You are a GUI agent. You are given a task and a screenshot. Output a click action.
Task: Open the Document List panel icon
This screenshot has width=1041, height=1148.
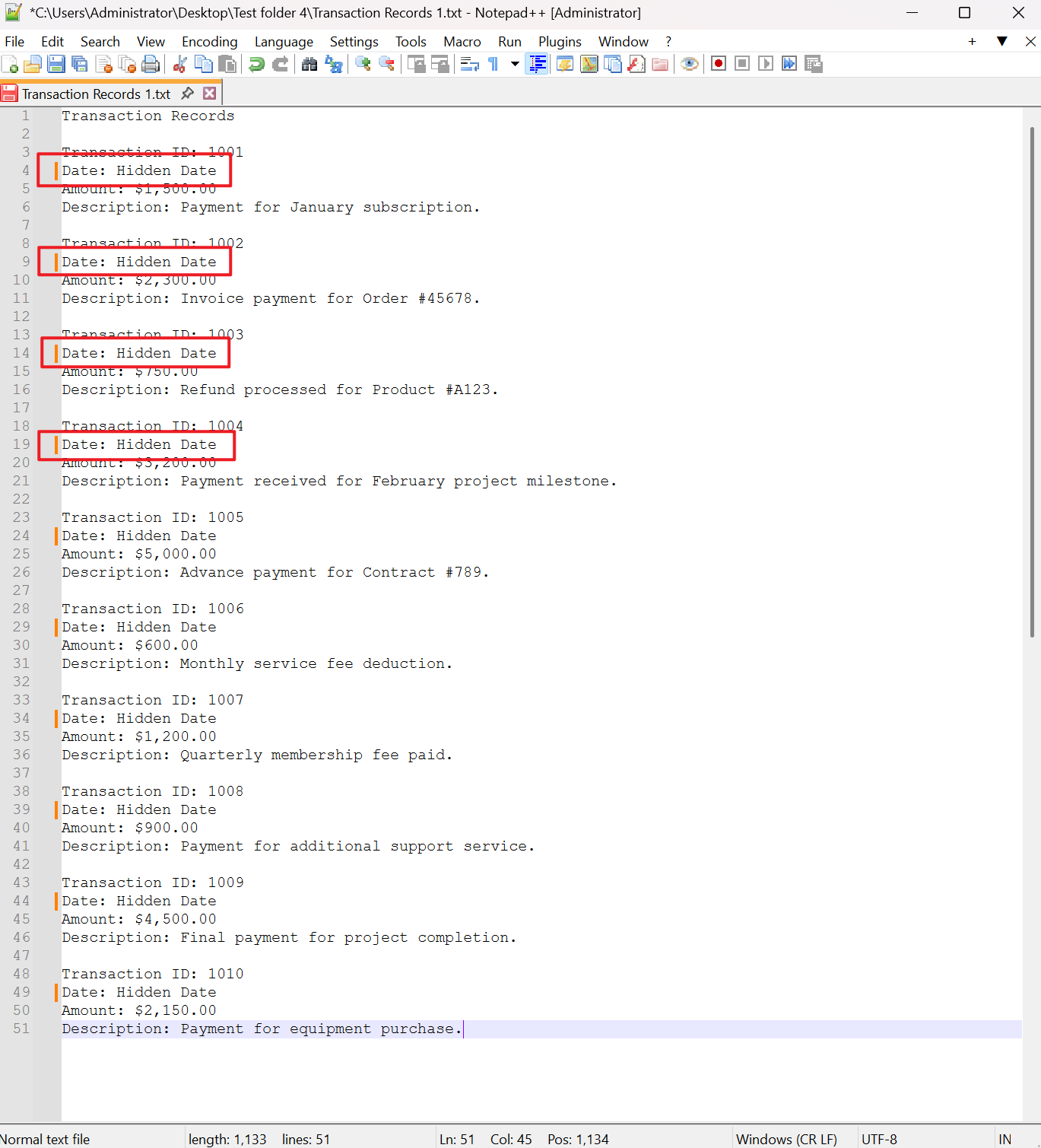pyautogui.click(x=613, y=65)
